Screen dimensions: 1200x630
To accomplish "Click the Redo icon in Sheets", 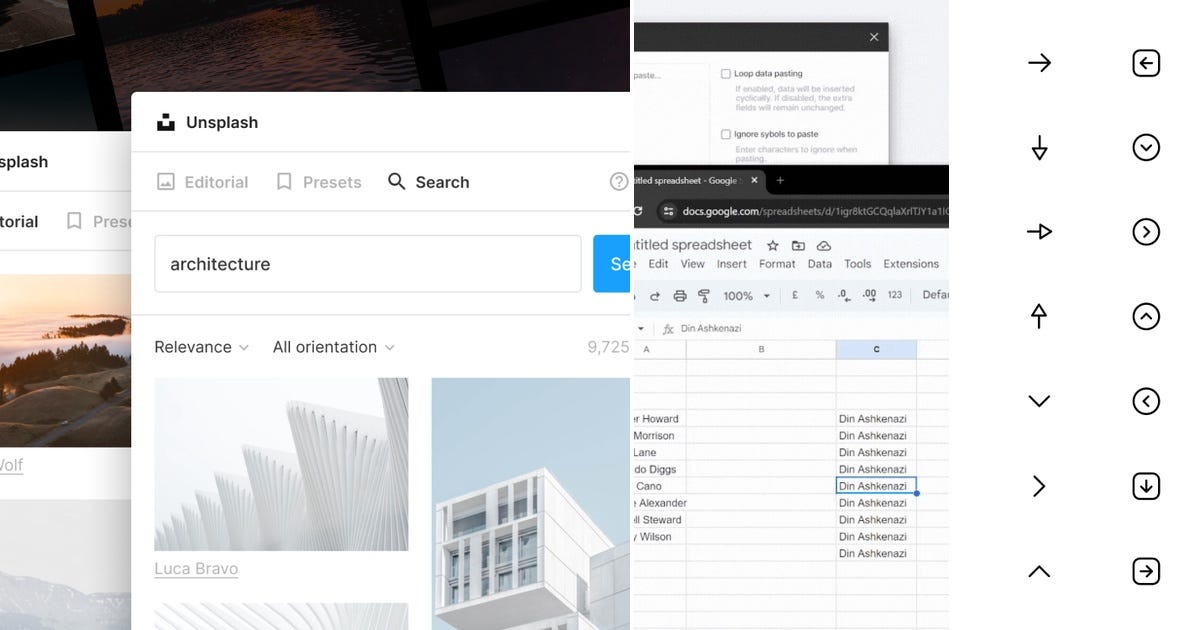I will (x=655, y=295).
